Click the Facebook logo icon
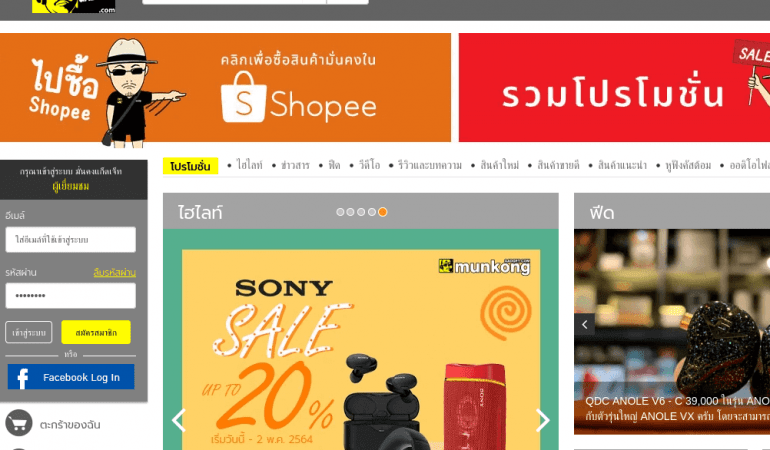 pyautogui.click(x=22, y=378)
